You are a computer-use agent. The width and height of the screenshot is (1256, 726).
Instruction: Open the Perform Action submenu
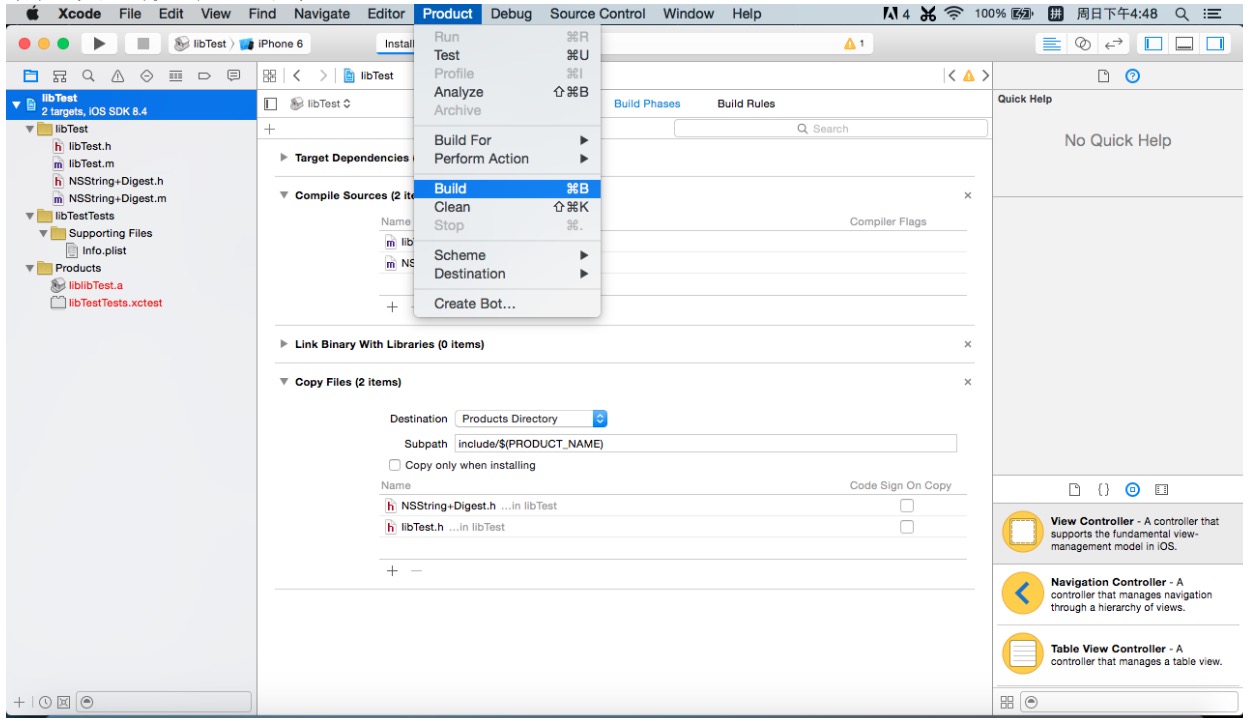[507, 158]
